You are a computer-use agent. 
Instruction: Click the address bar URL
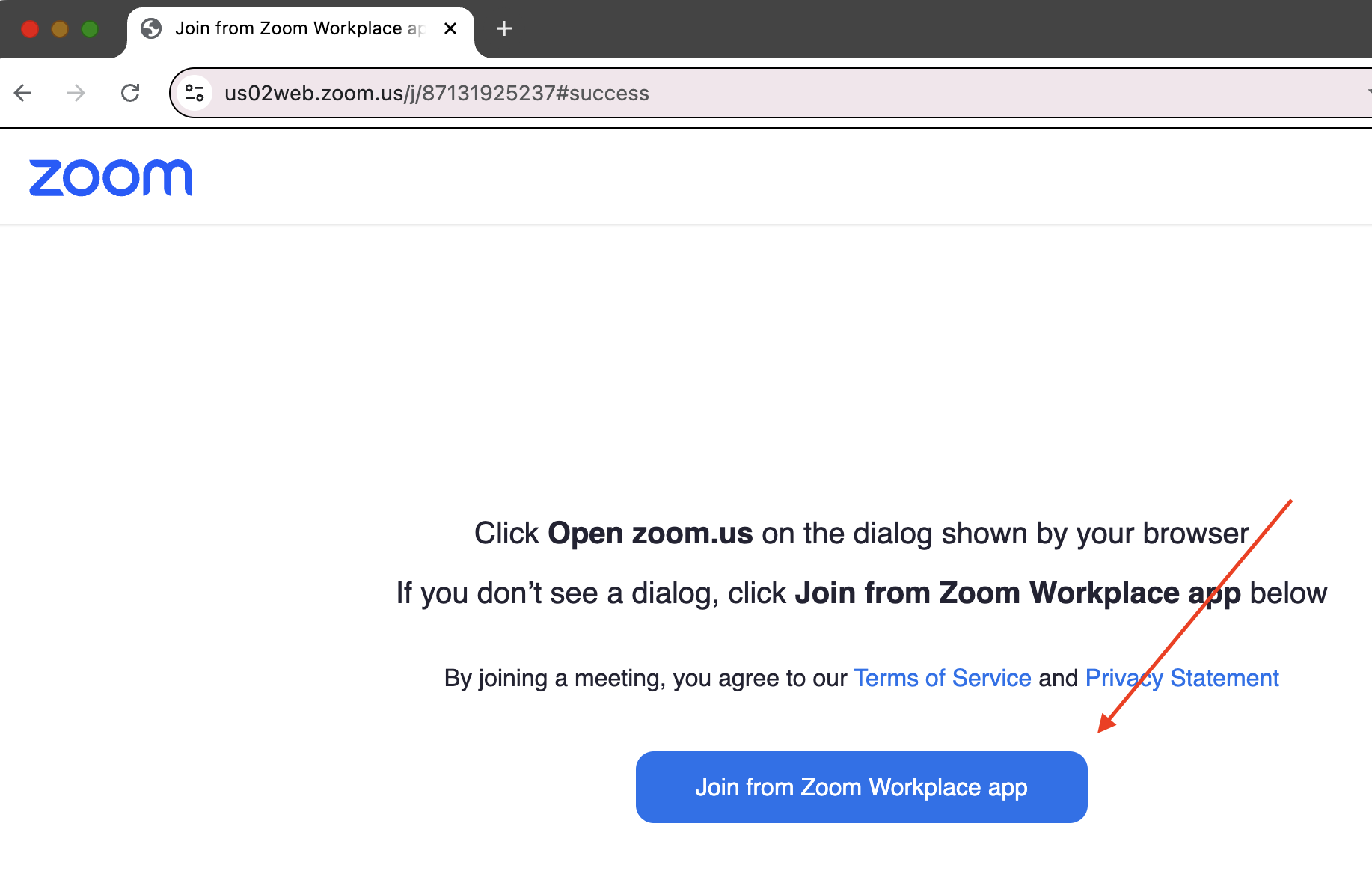point(437,93)
